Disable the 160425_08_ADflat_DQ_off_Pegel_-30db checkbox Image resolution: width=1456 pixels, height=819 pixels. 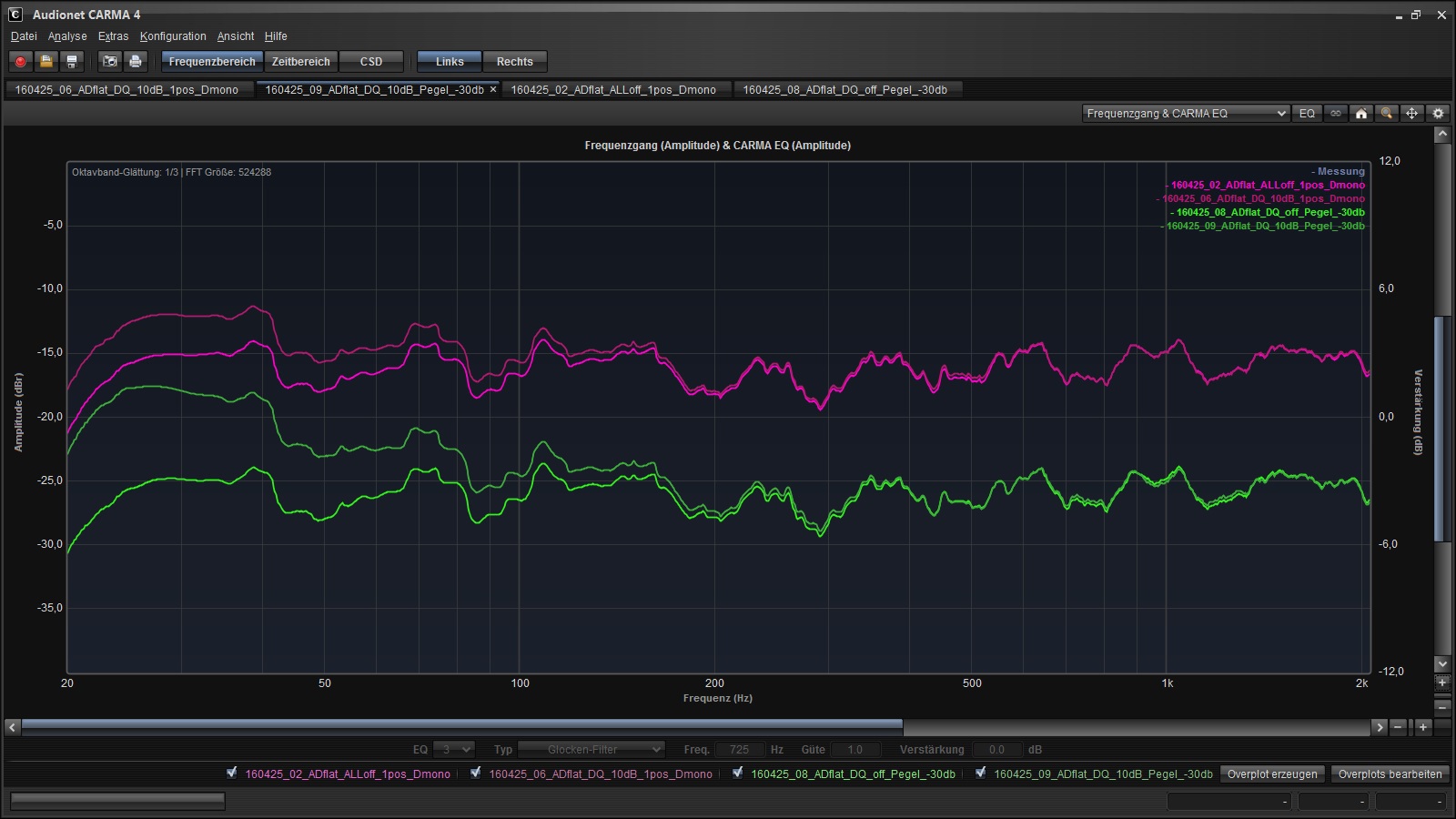738,773
